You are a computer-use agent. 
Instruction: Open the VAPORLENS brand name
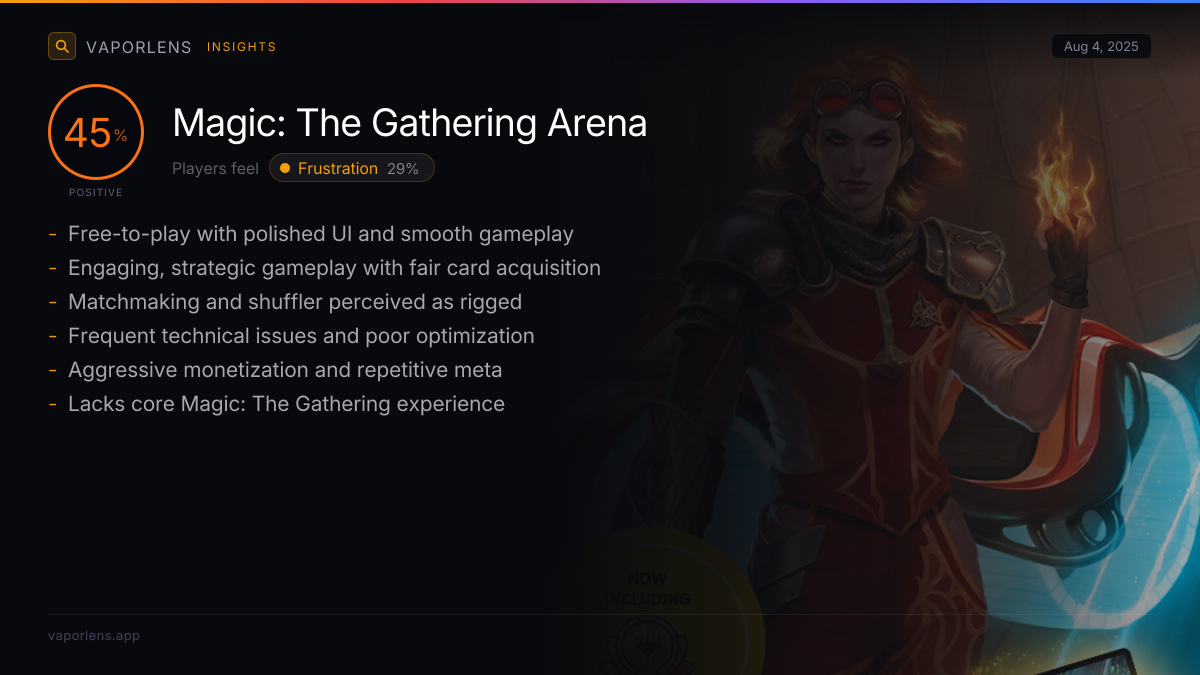click(x=139, y=47)
